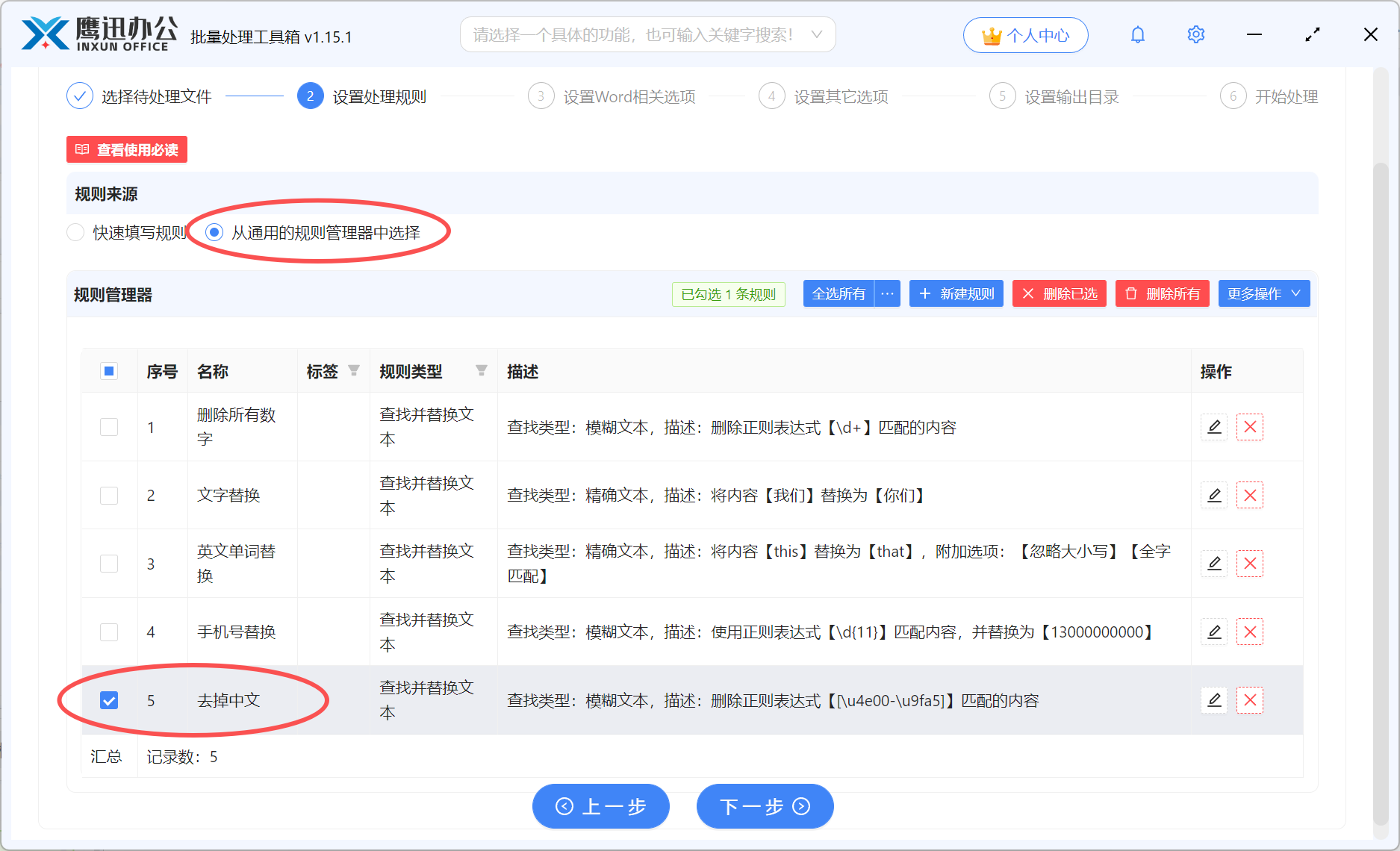Image resolution: width=1400 pixels, height=851 pixels.
Task: Go to step 3 设置Word相关选项
Action: (x=612, y=96)
